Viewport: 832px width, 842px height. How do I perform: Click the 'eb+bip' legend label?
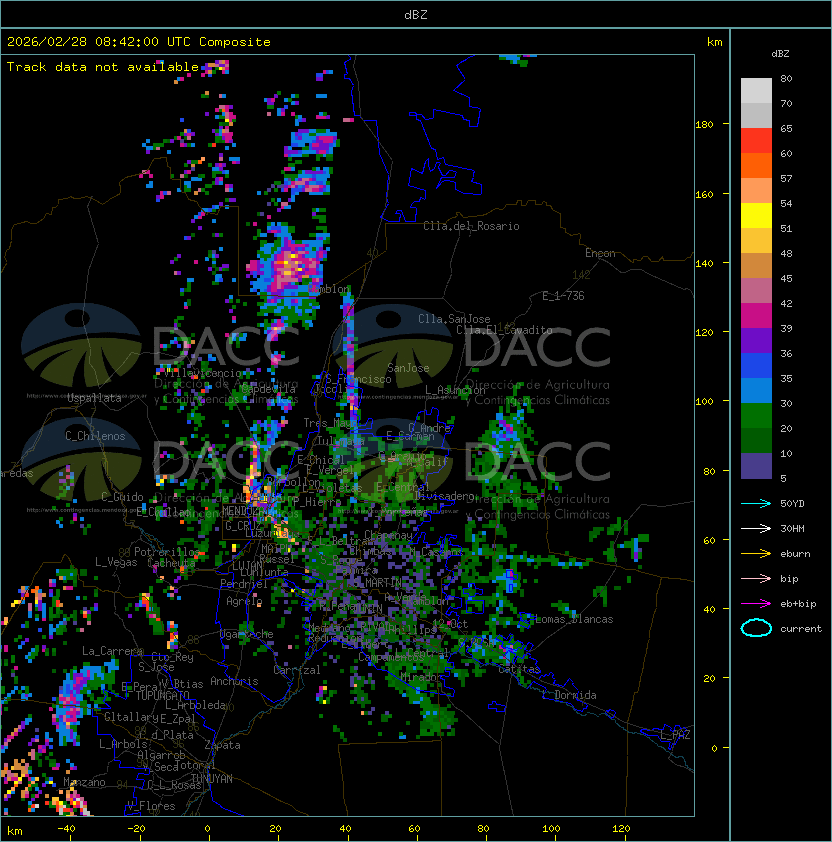coord(798,604)
